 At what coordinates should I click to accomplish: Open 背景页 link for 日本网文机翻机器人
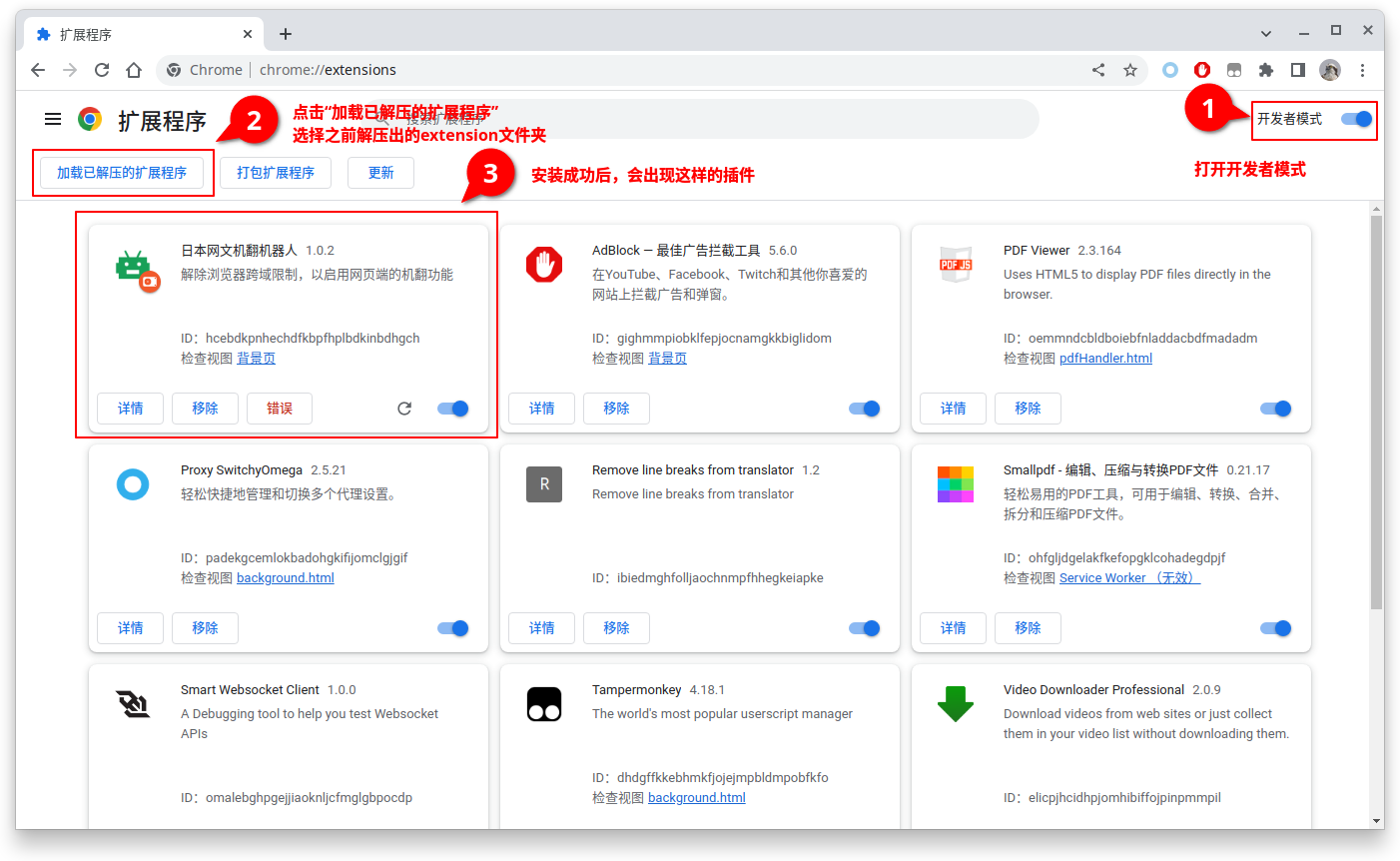tap(256, 359)
